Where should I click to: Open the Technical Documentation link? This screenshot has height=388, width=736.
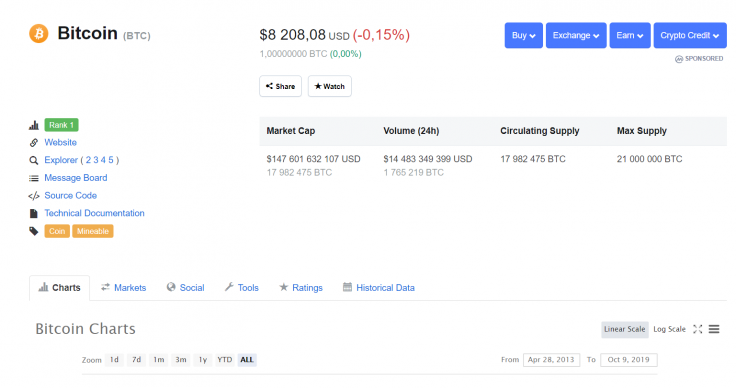[94, 213]
